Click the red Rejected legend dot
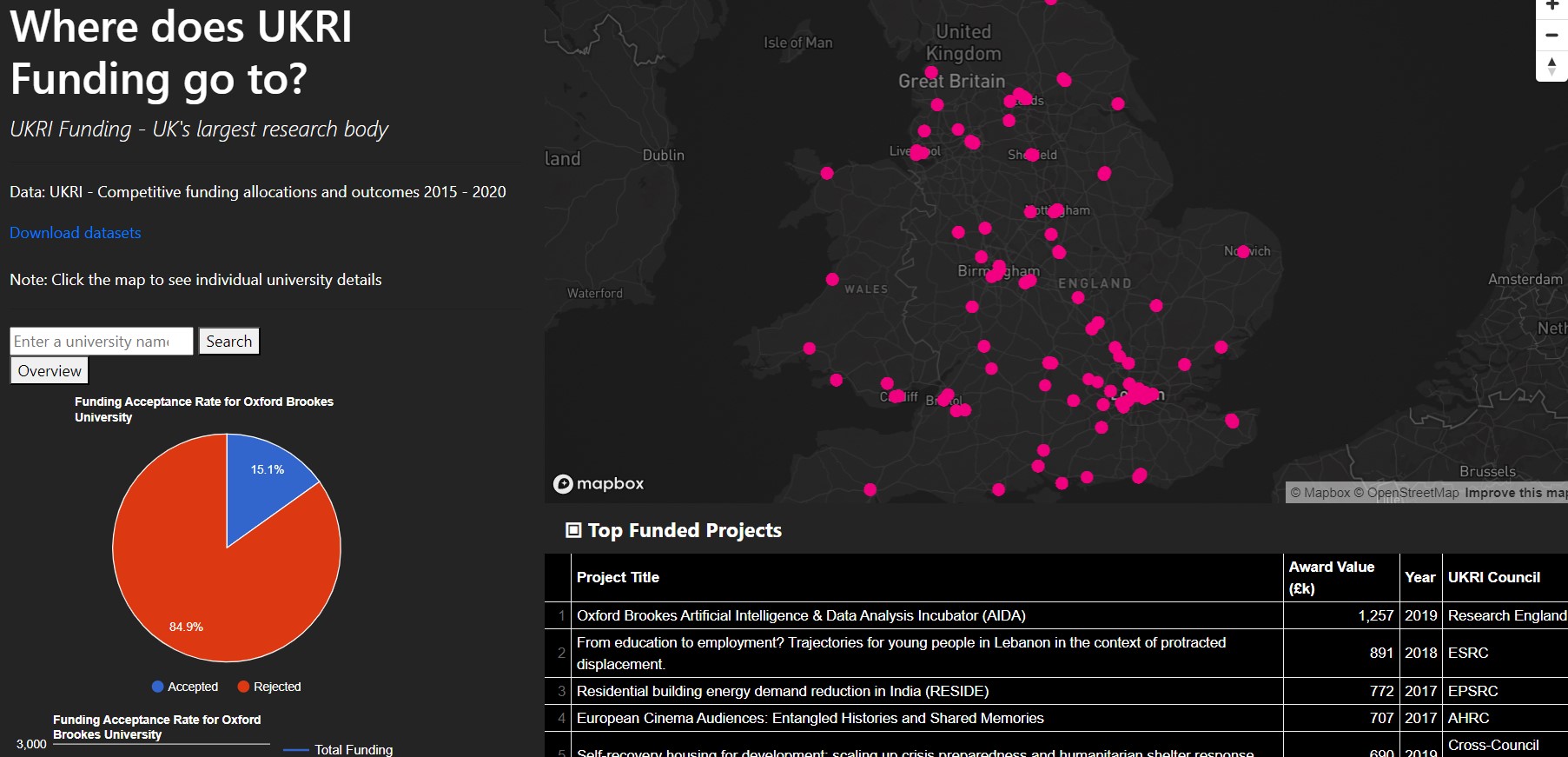 243,687
